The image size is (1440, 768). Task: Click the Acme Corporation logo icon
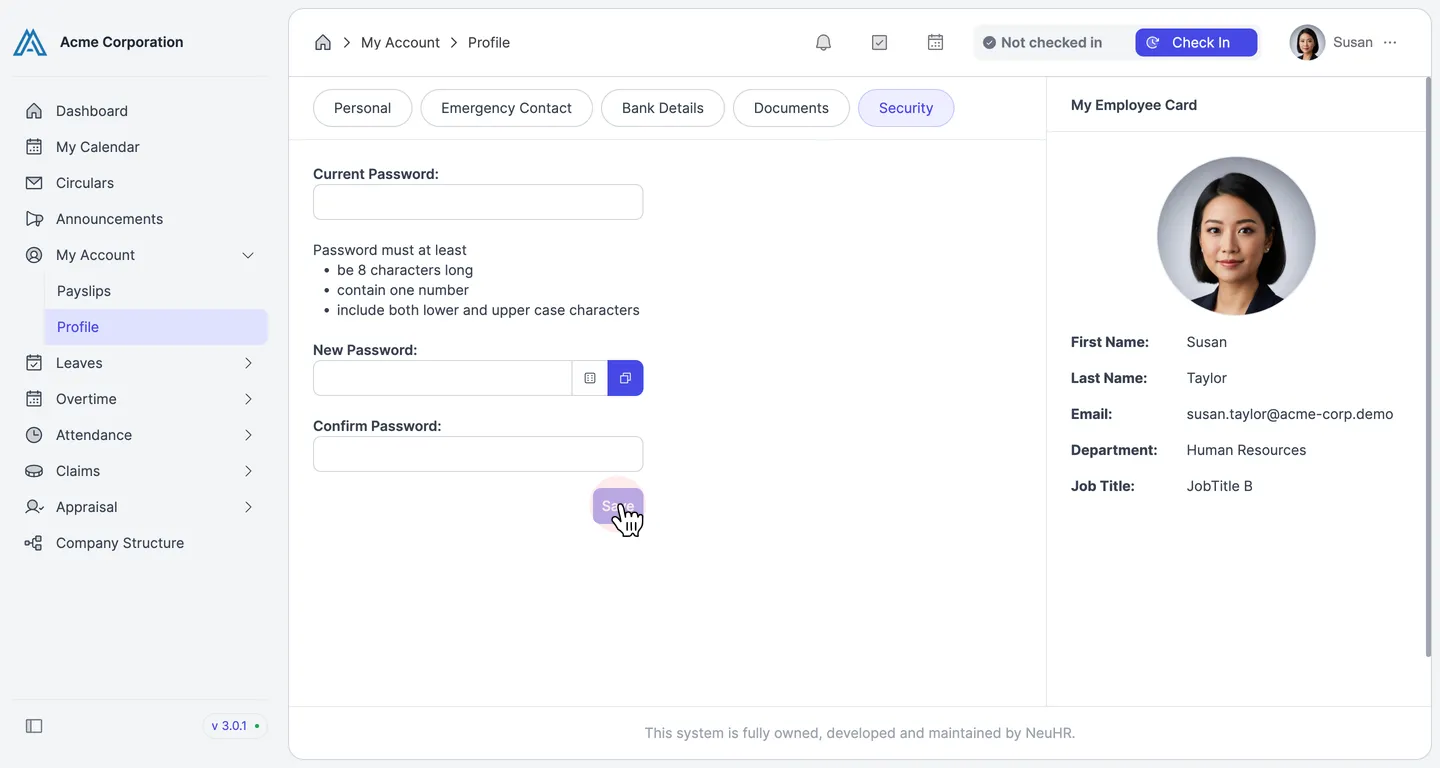[30, 42]
